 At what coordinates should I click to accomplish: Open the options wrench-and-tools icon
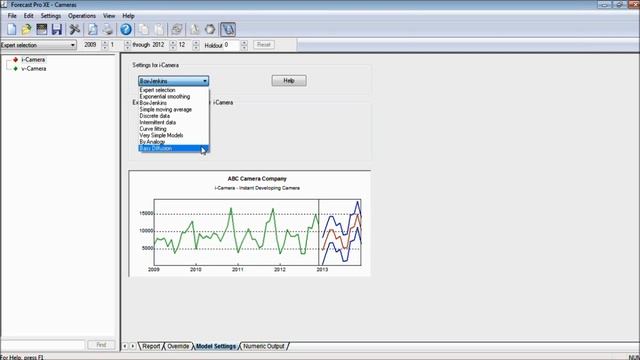75,29
